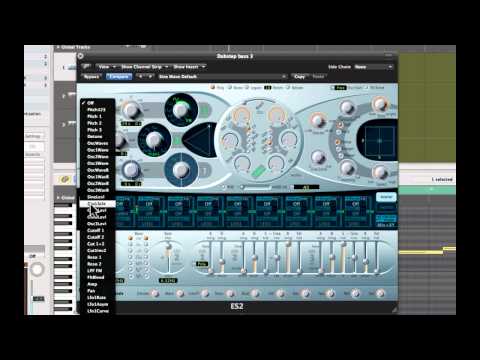Click the Oscillator 3 wave selector knob
This screenshot has height=360, width=480.
tap(181, 170)
